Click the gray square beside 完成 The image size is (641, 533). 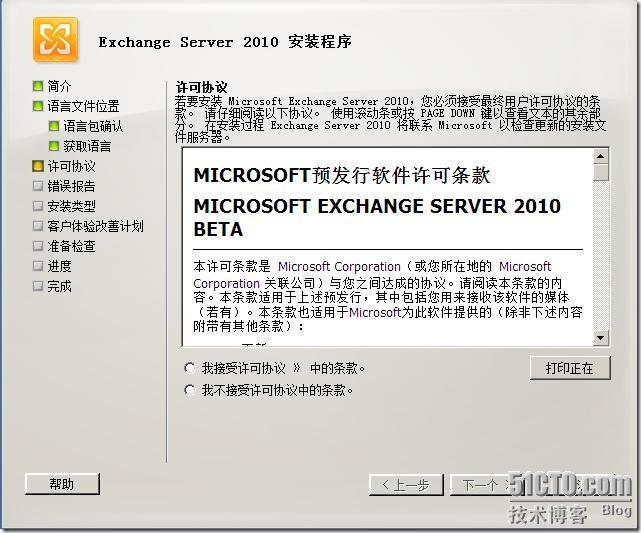[x=38, y=286]
